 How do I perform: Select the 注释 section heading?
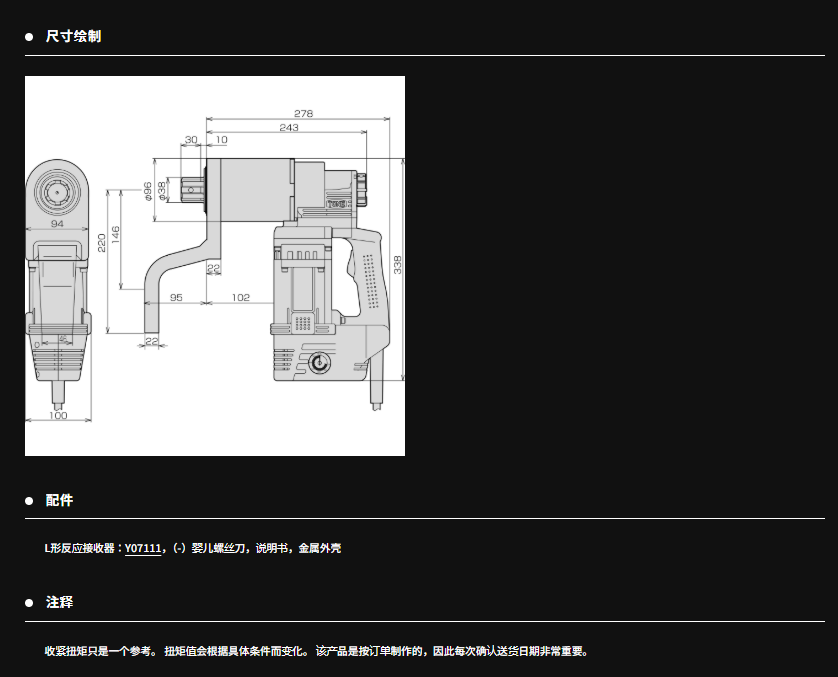[59, 603]
